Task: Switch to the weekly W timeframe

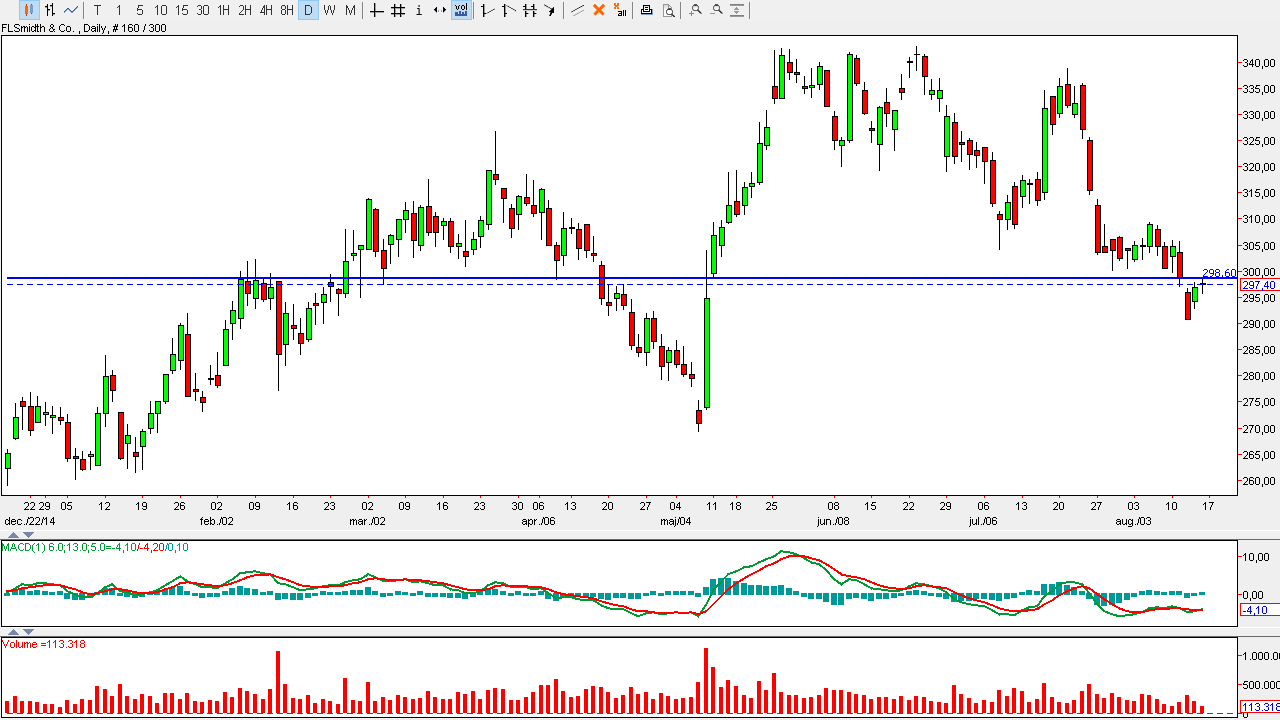Action: tap(329, 10)
